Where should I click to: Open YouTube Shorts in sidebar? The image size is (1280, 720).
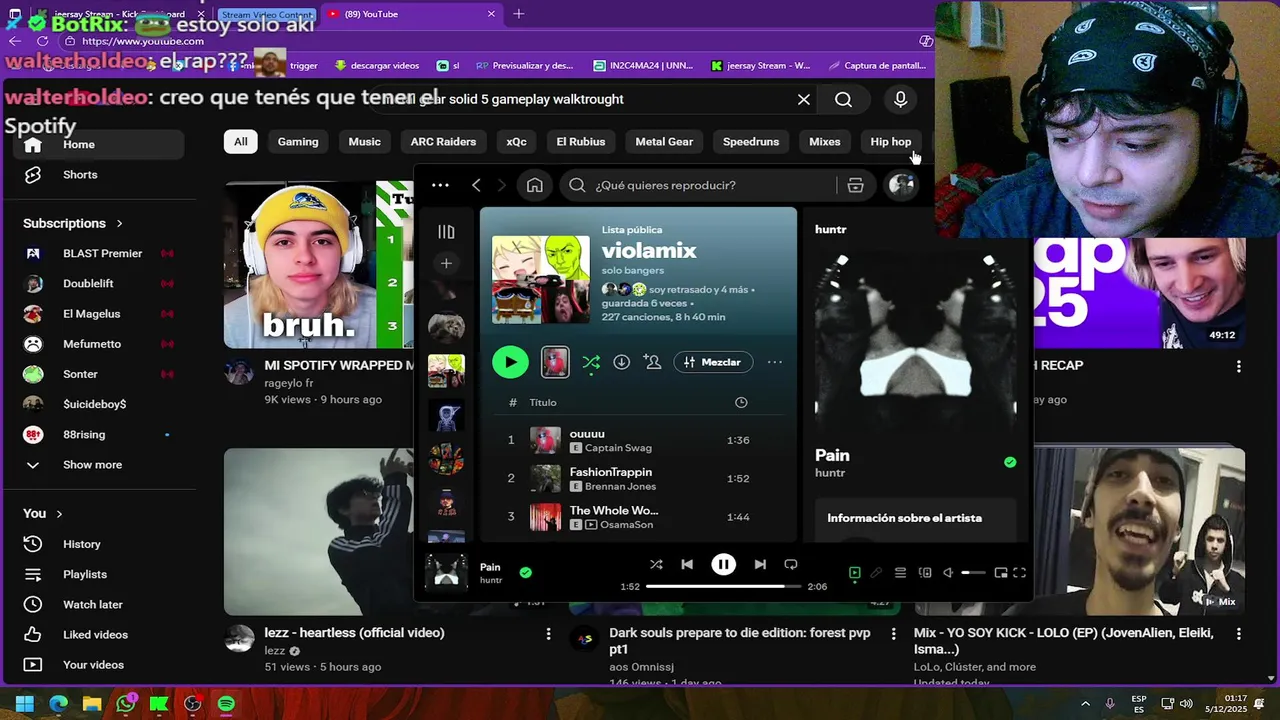[80, 174]
